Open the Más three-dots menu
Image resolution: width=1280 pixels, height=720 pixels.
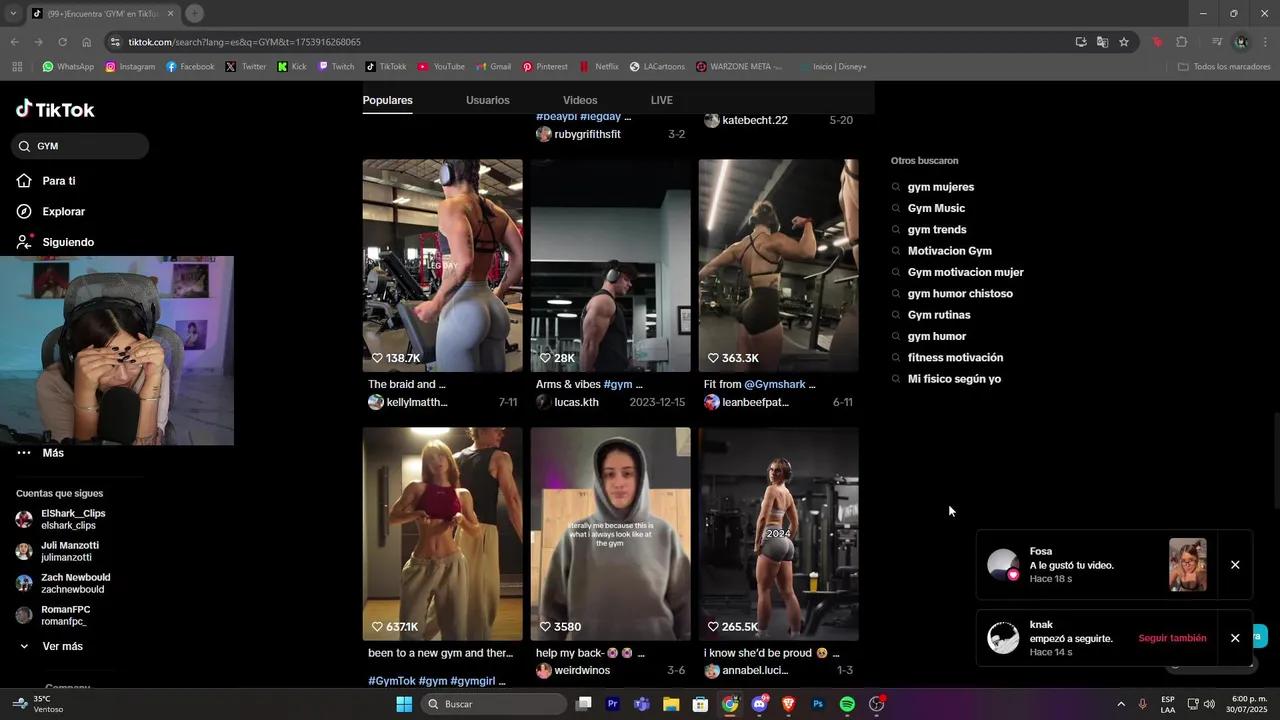pos(24,453)
